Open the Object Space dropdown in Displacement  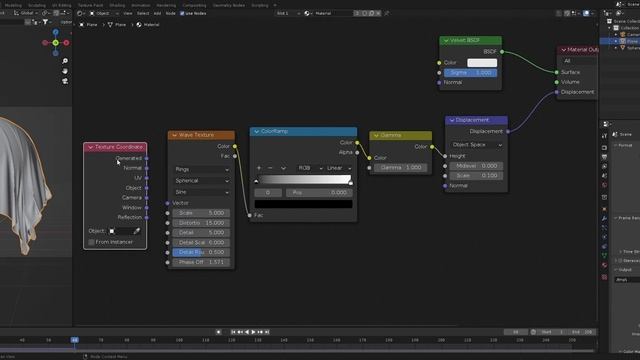[476, 144]
